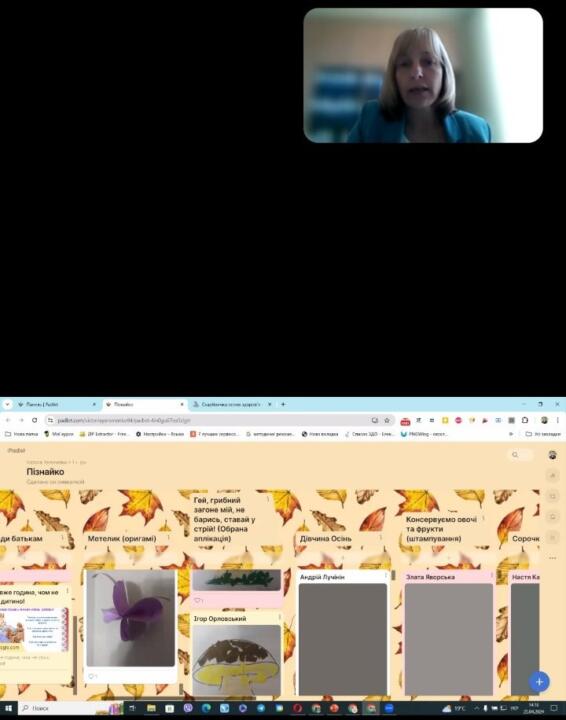
Task: Click the Дівчина Осінь section title
Action: pyautogui.click(x=325, y=538)
